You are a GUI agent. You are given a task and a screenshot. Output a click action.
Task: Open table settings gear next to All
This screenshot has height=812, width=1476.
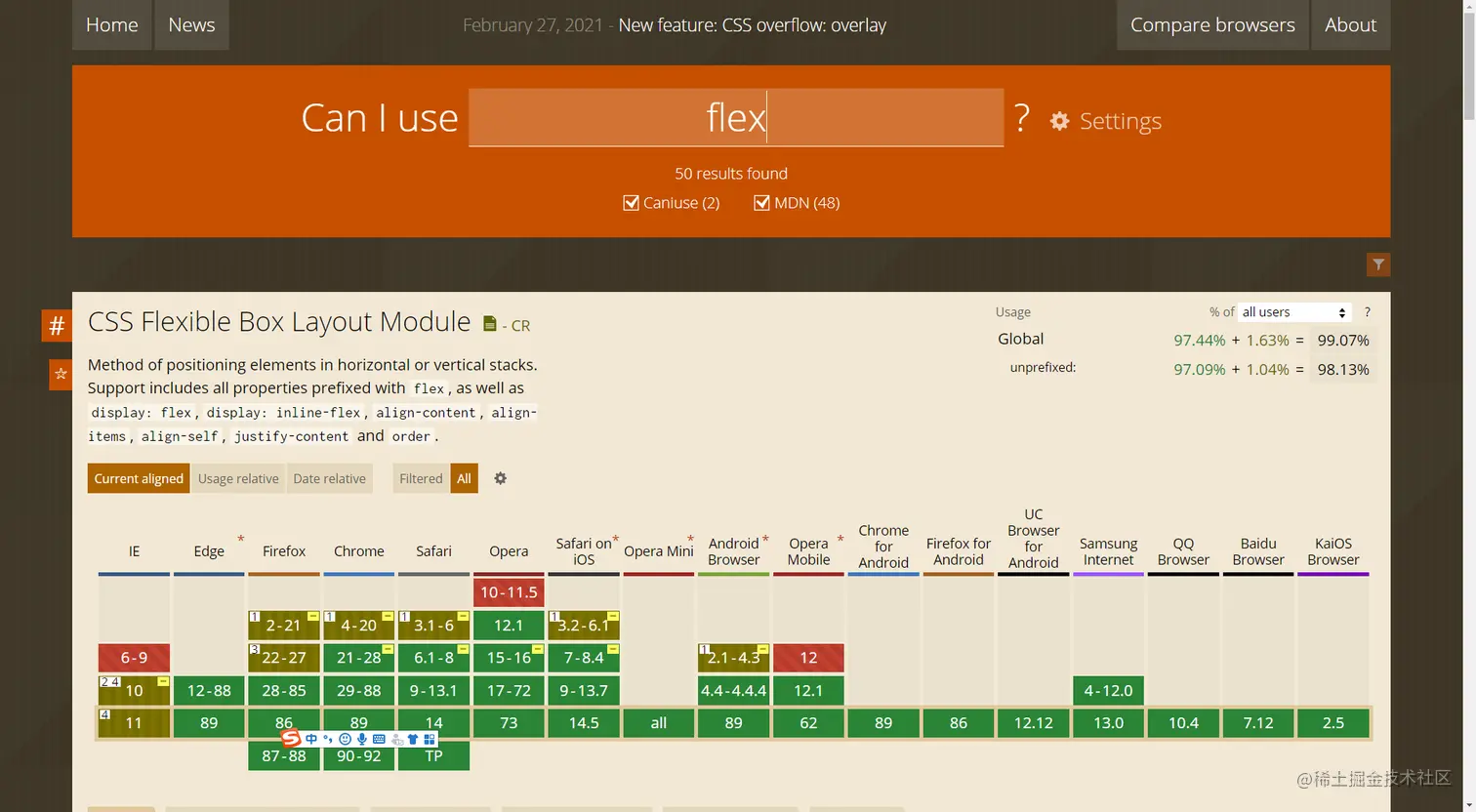click(x=501, y=478)
